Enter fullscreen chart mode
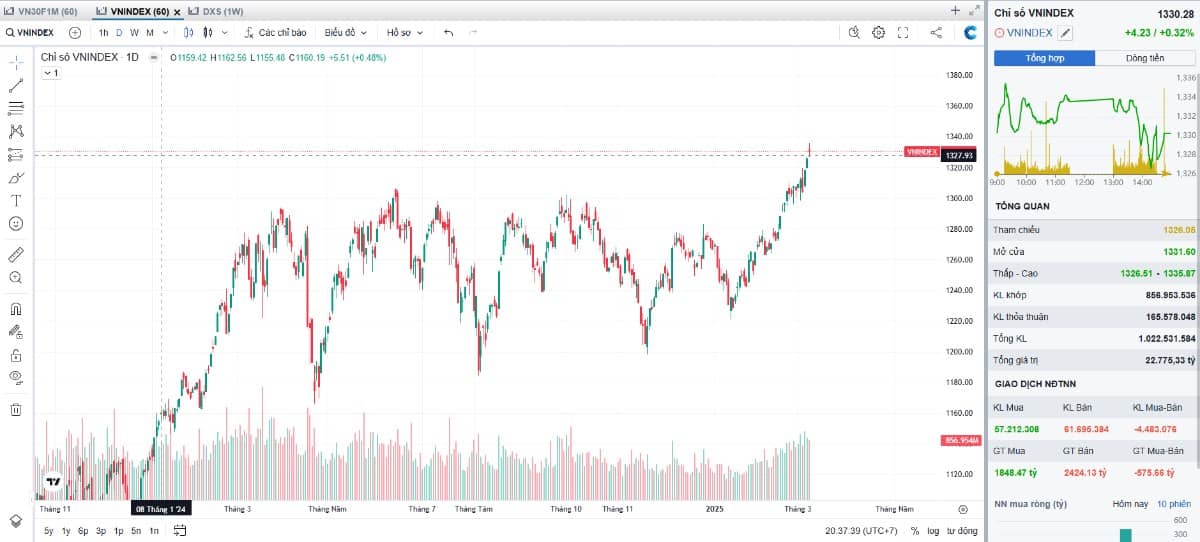1200x542 pixels. (903, 32)
